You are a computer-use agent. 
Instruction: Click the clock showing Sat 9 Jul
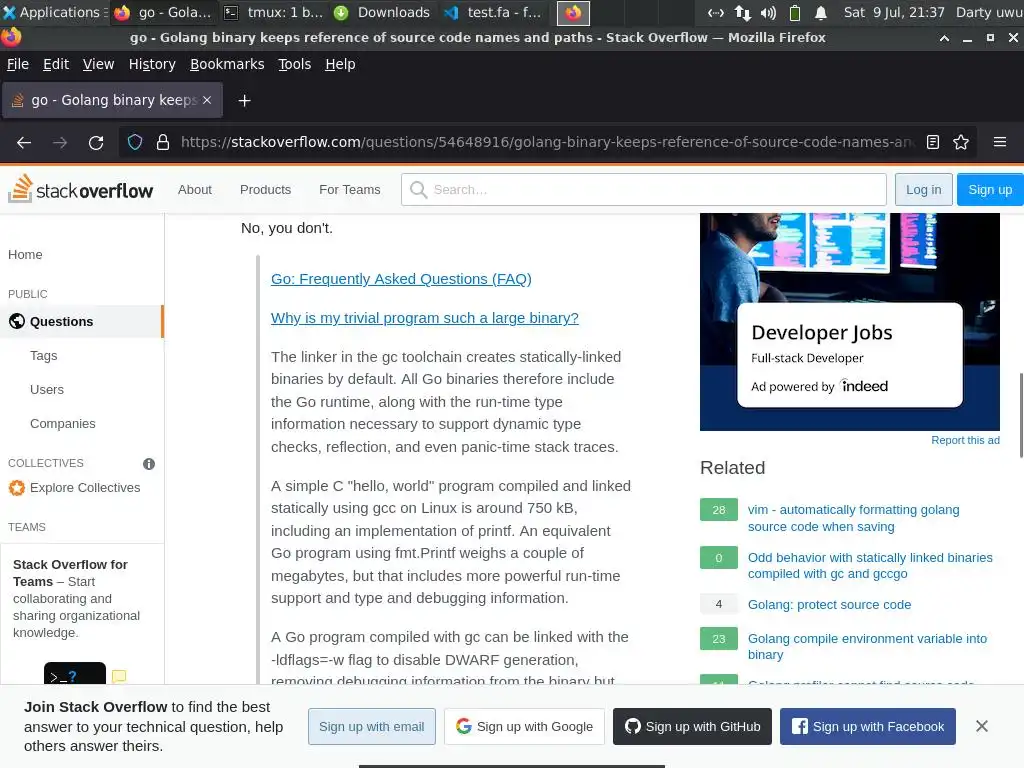(x=893, y=12)
